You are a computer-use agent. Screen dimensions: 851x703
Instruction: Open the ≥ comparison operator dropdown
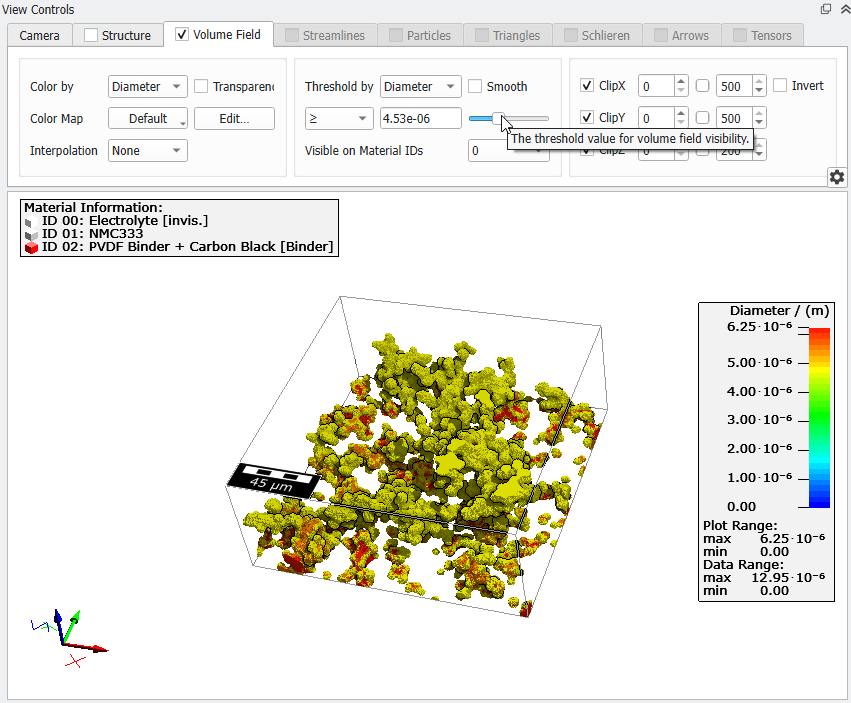click(x=339, y=118)
